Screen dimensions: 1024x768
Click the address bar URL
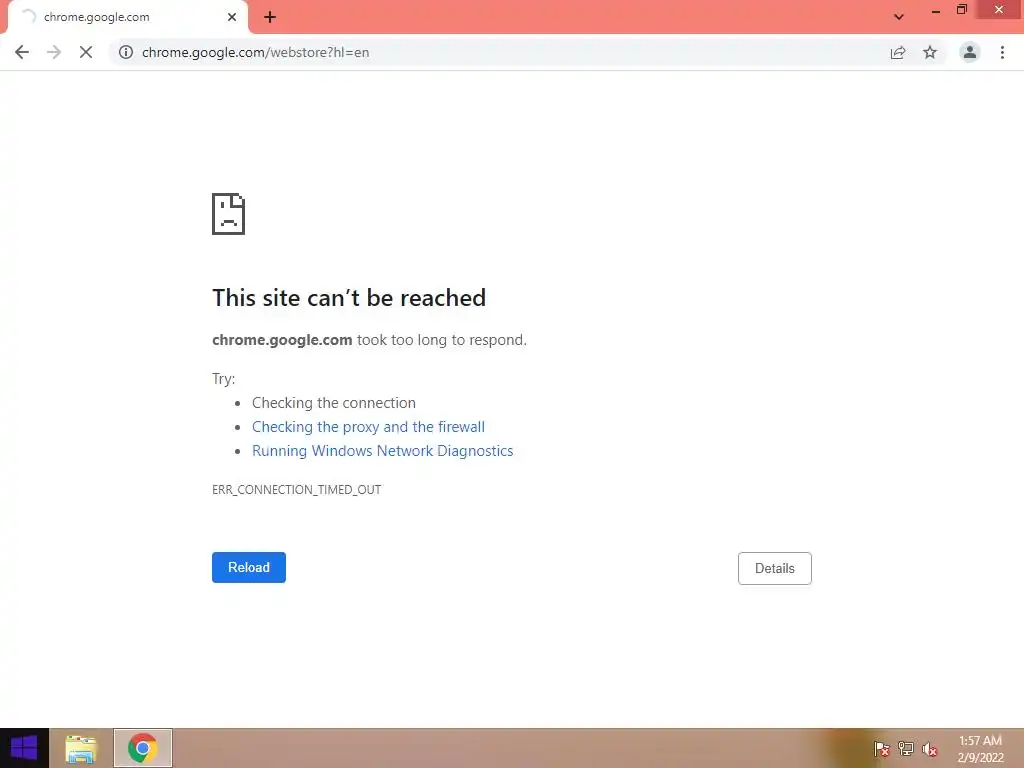[x=255, y=52]
